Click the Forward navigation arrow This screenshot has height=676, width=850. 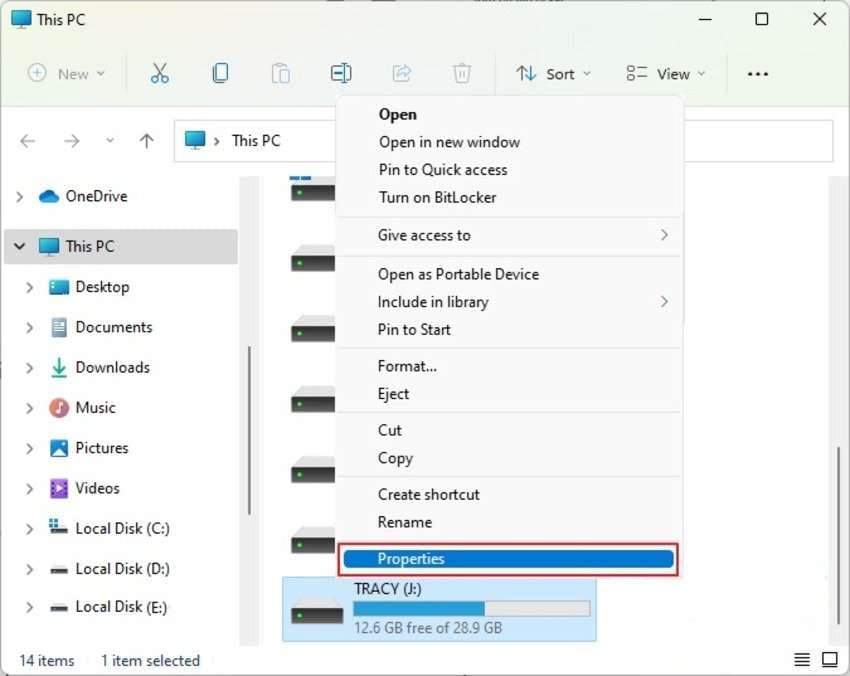click(x=72, y=141)
